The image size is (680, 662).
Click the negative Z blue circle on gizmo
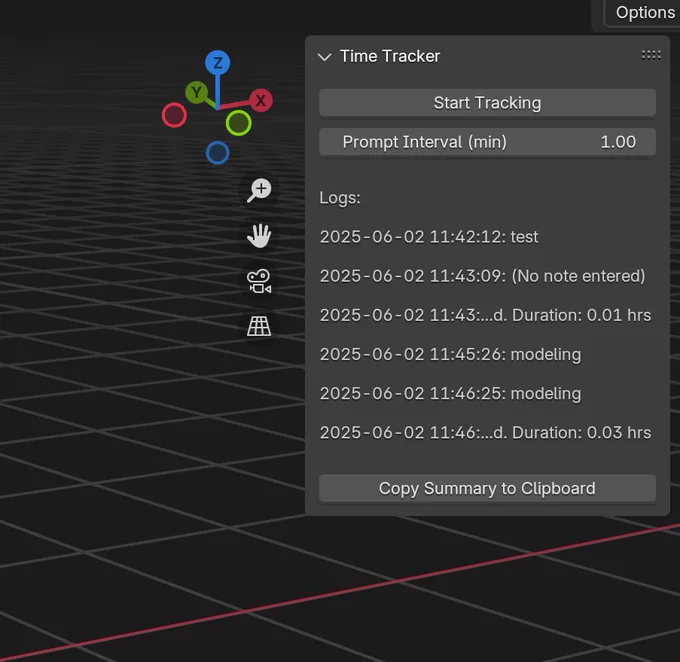pyautogui.click(x=218, y=153)
